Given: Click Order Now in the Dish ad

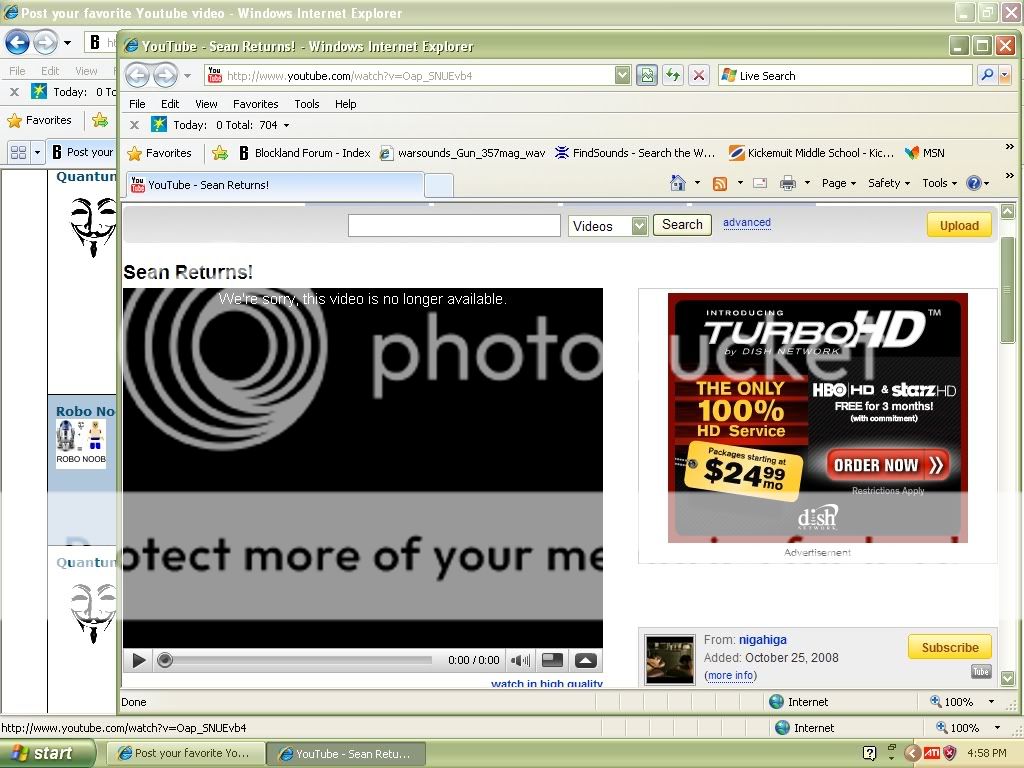Looking at the screenshot, I should pos(888,465).
